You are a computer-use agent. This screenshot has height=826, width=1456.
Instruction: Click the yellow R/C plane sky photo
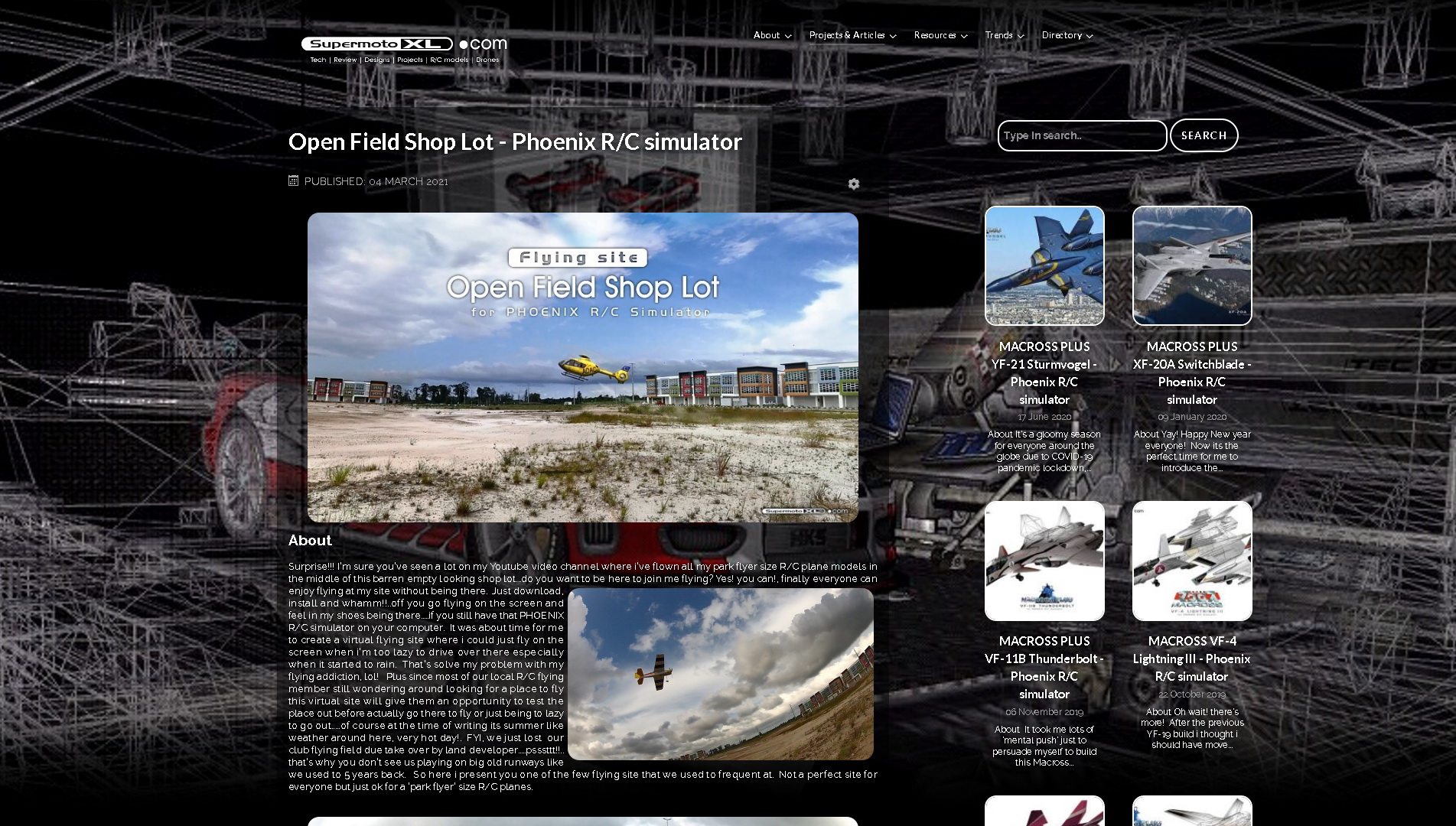coord(721,674)
